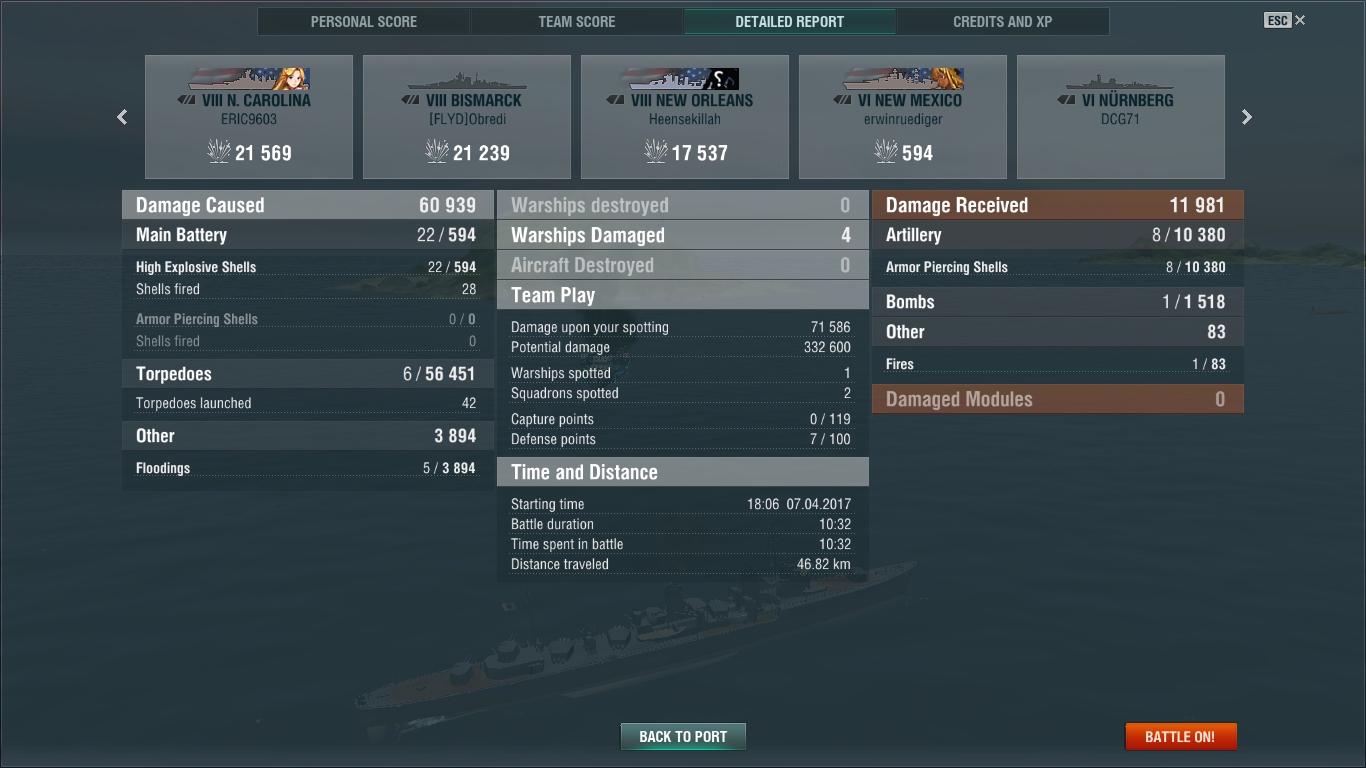Click the Bismarck battleship class icon
The width and height of the screenshot is (1366, 768).
[x=411, y=100]
